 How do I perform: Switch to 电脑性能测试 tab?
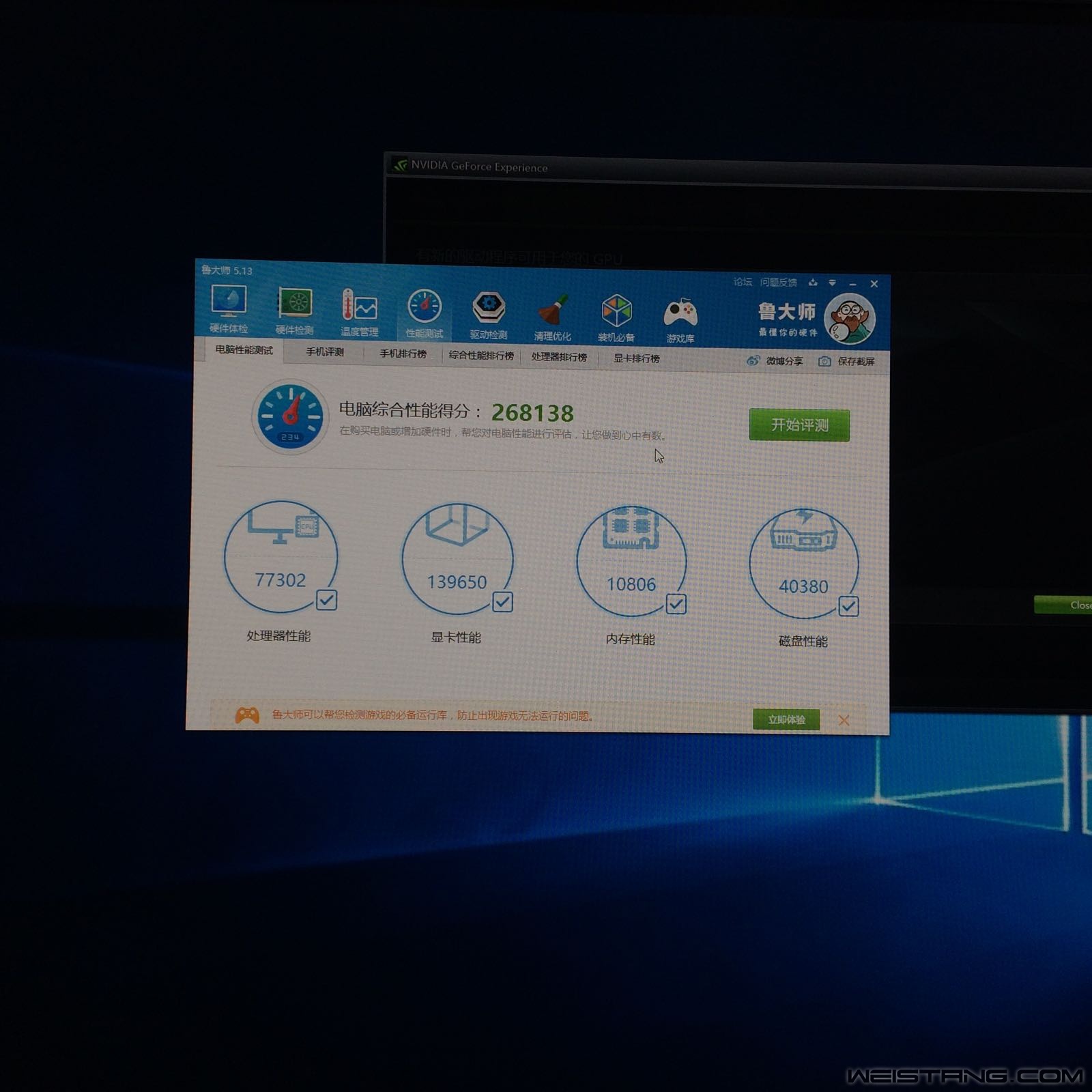click(244, 349)
